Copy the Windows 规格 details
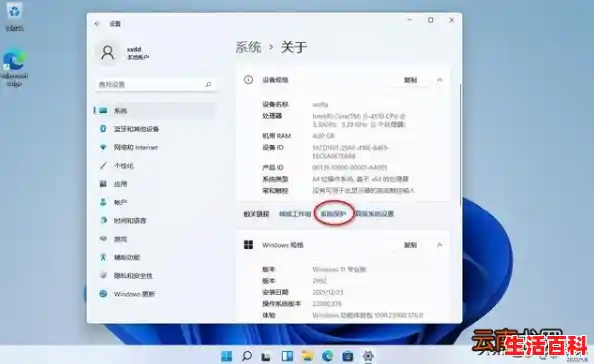594x364 pixels. point(410,245)
